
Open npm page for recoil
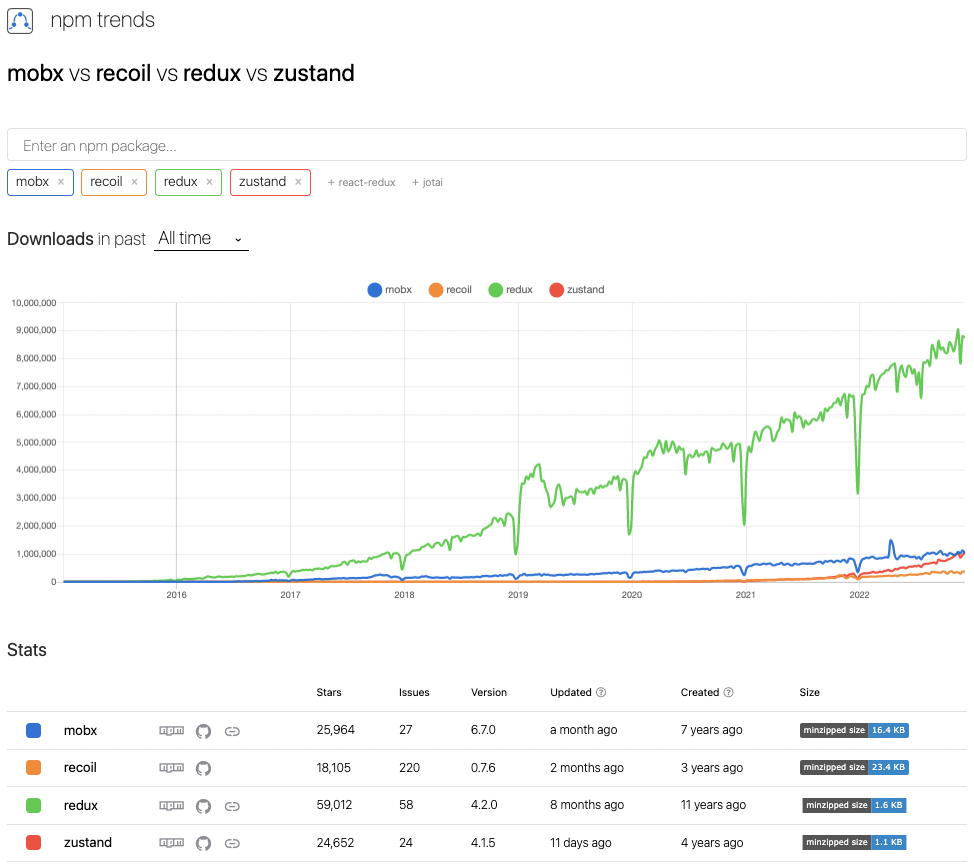point(171,768)
